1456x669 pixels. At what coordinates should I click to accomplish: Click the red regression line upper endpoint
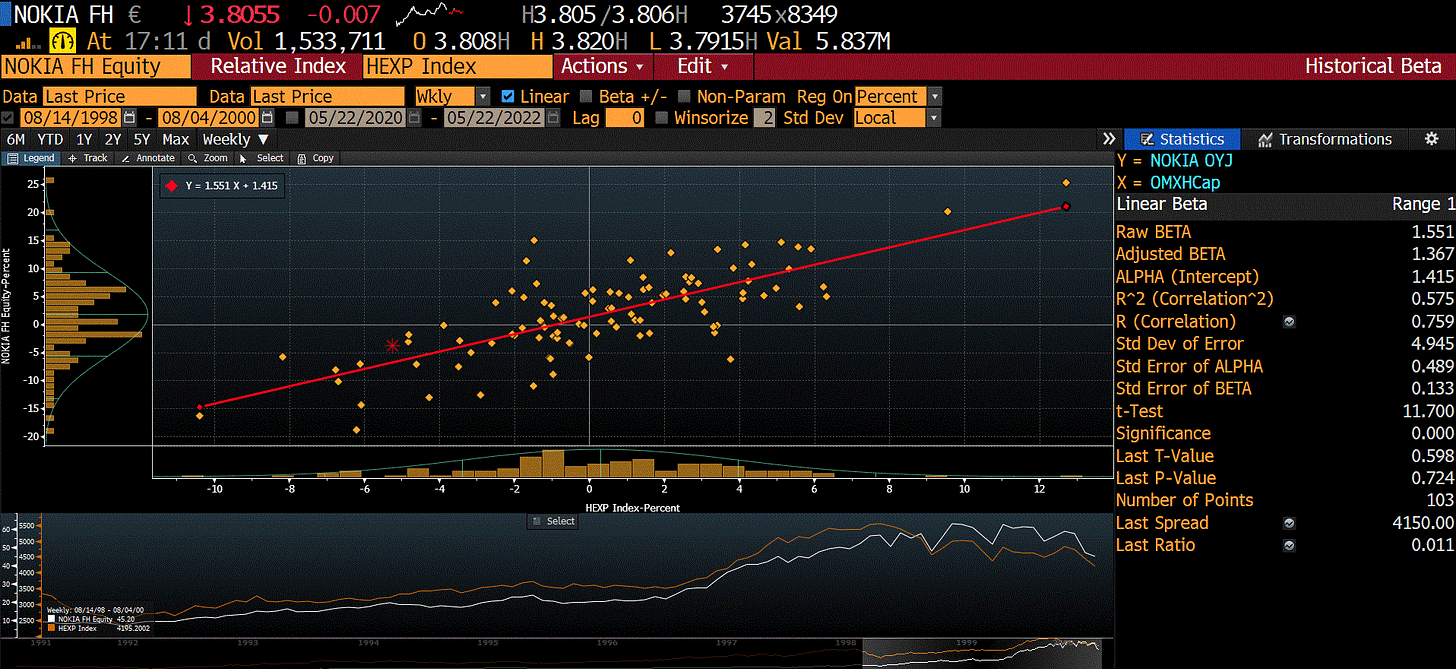[1066, 206]
